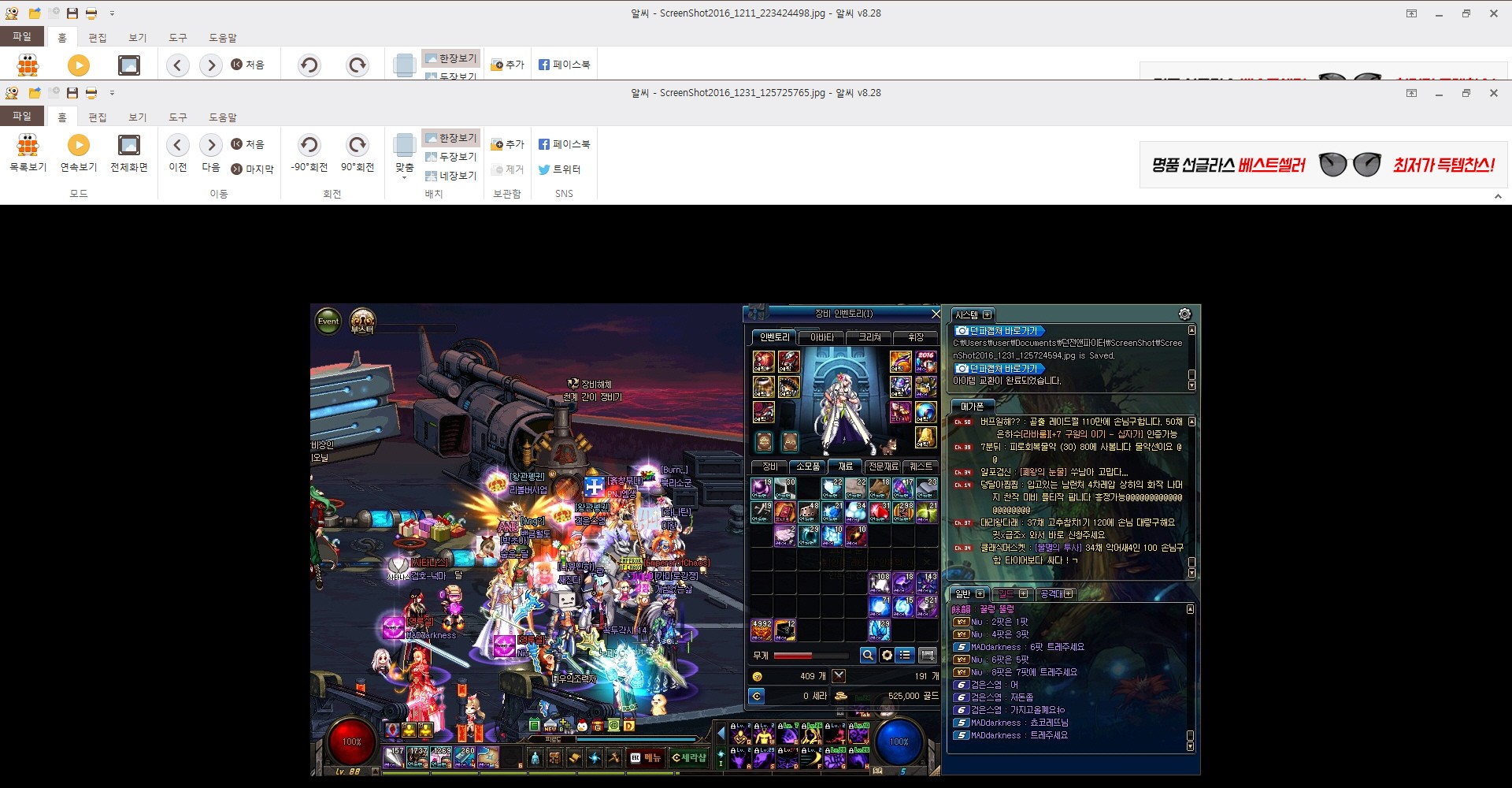Switch to 도구 ribbon tab in front window

click(178, 117)
